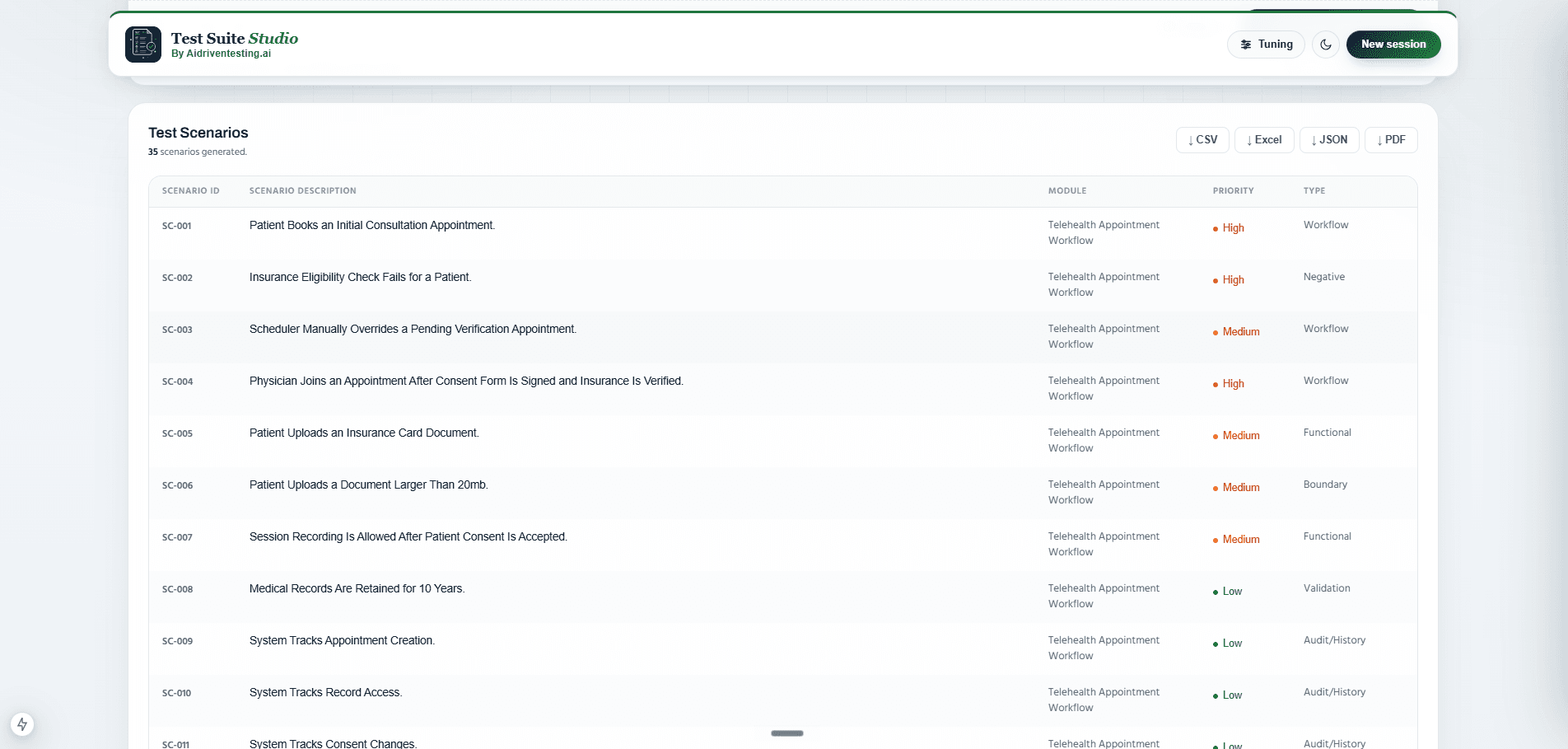The width and height of the screenshot is (1568, 749).
Task: Click 'System Tracks Record Access.'
Action: [326, 693]
